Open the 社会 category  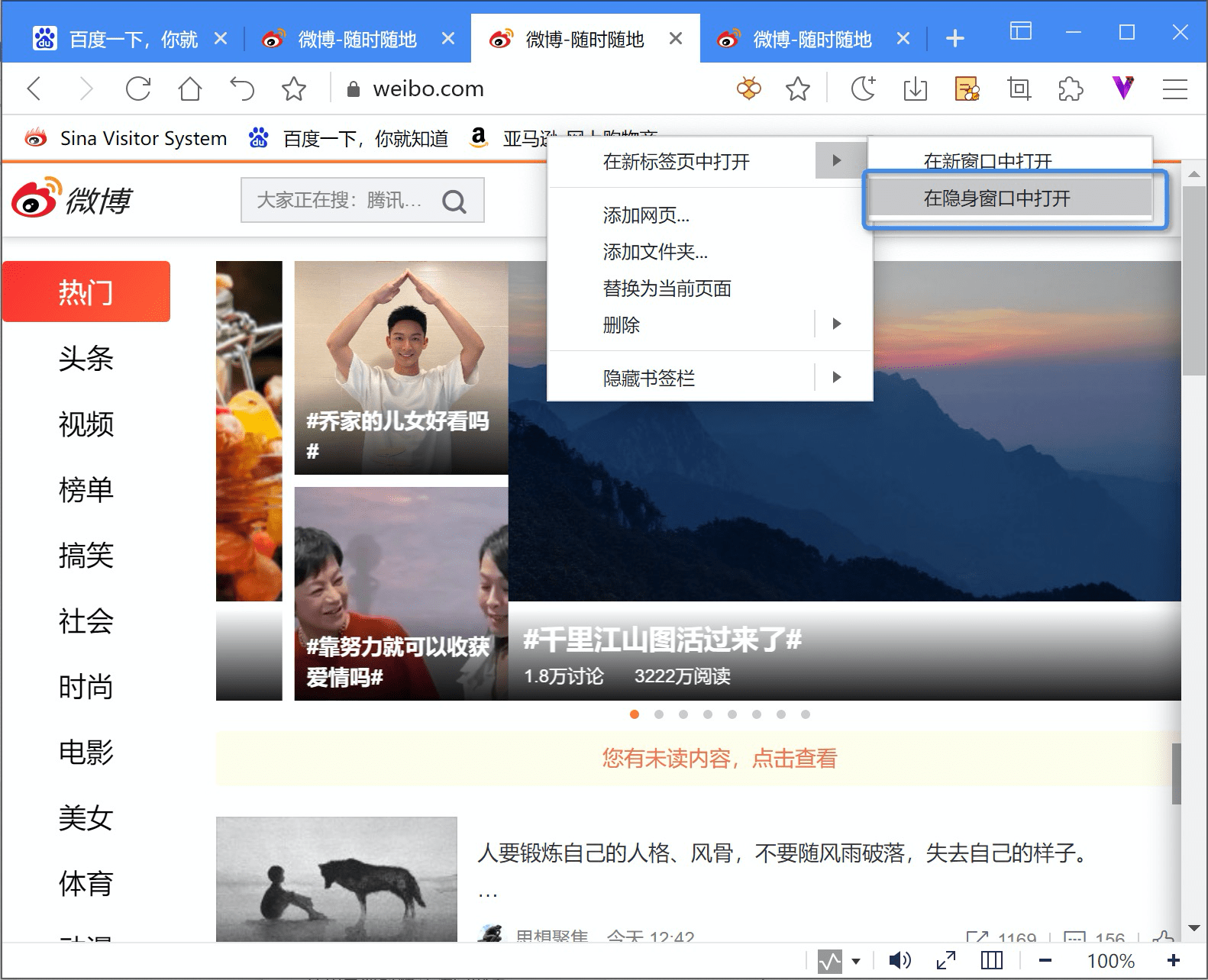pyautogui.click(x=86, y=621)
